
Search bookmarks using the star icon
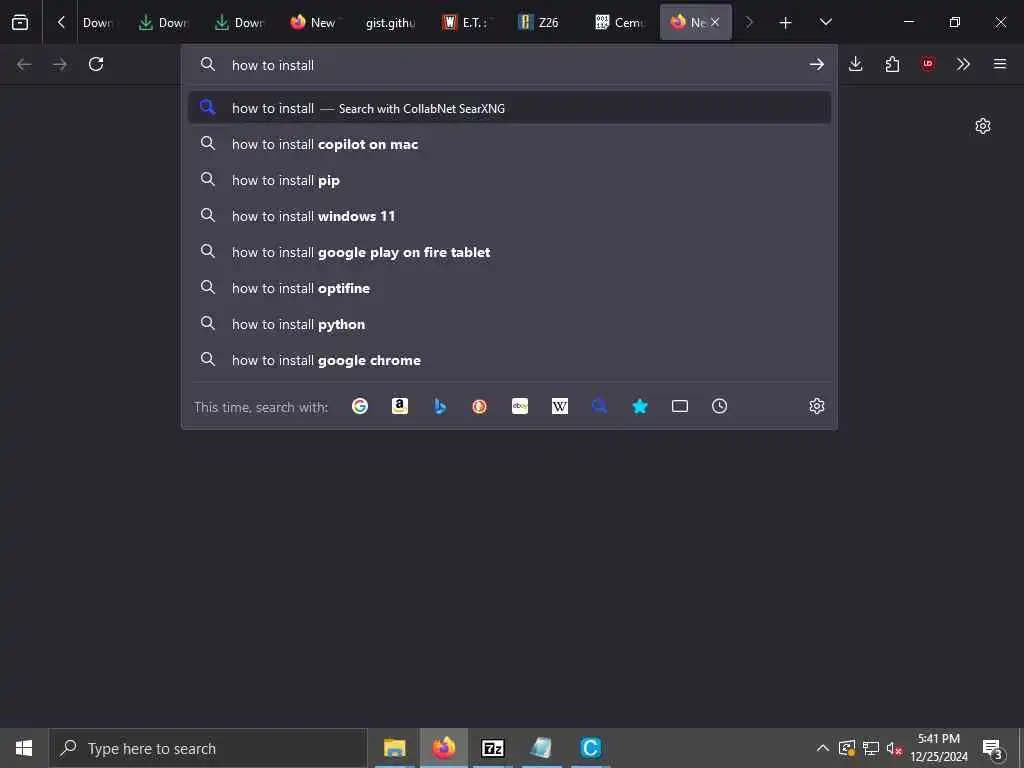(x=640, y=406)
